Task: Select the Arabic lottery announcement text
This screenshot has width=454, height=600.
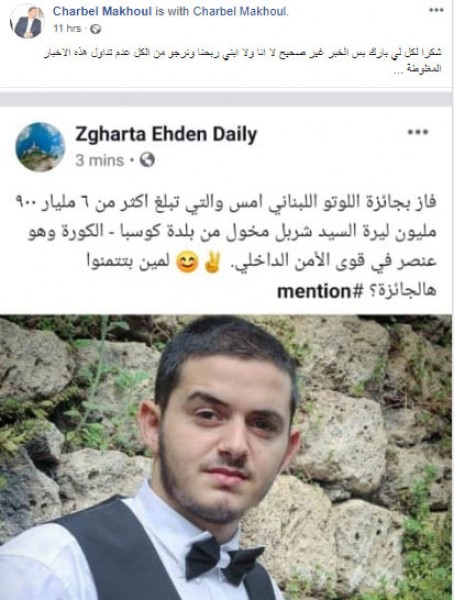Action: (232, 247)
